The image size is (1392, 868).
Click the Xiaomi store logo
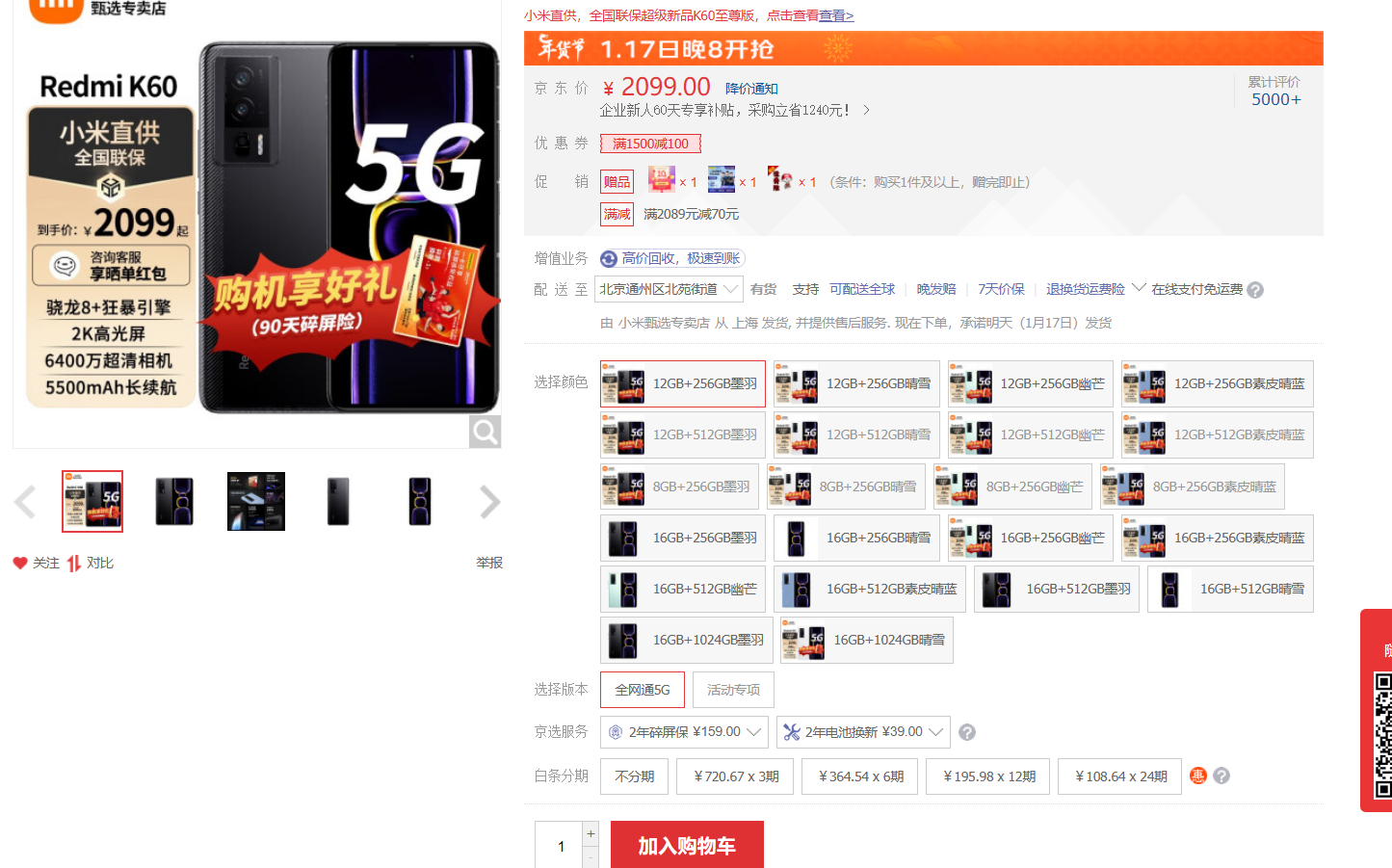pyautogui.click(x=56, y=10)
